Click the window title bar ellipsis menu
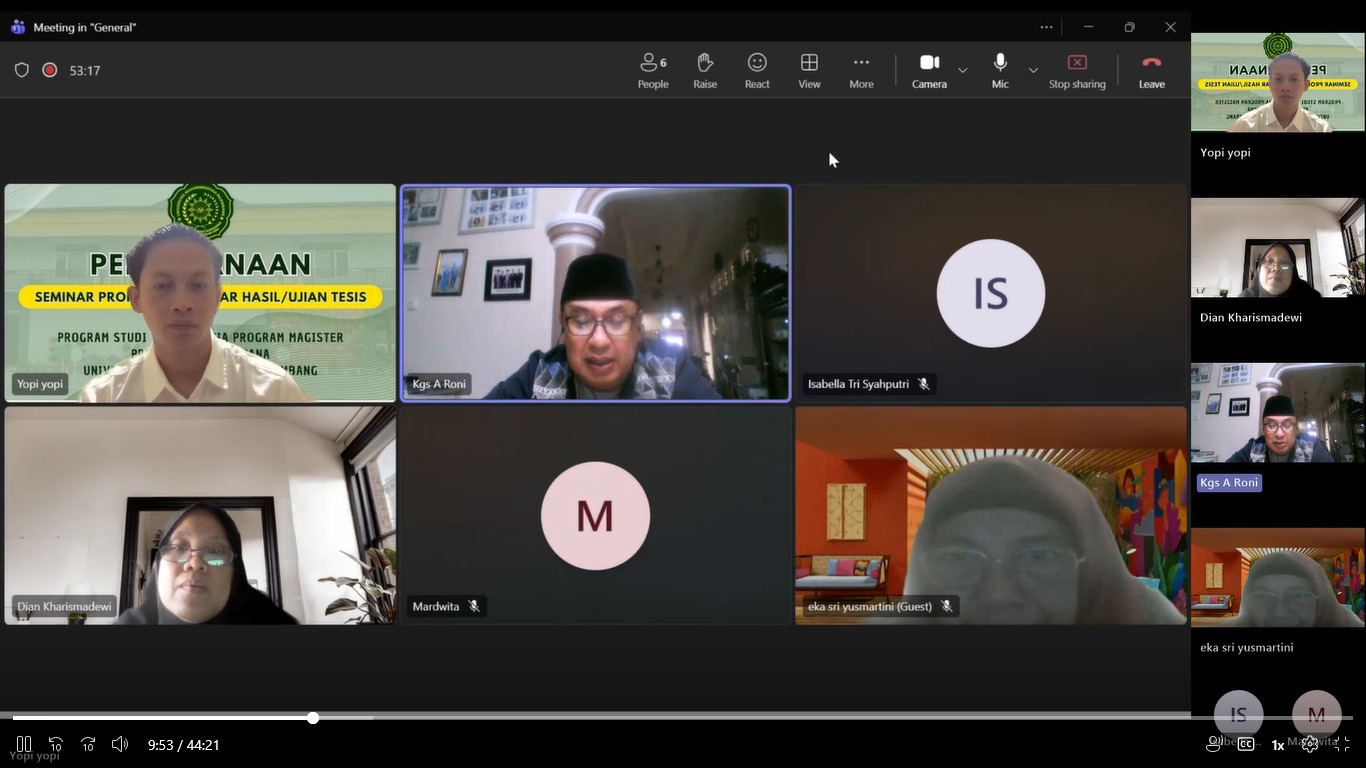Image resolution: width=1366 pixels, height=768 pixels. pyautogui.click(x=1046, y=27)
